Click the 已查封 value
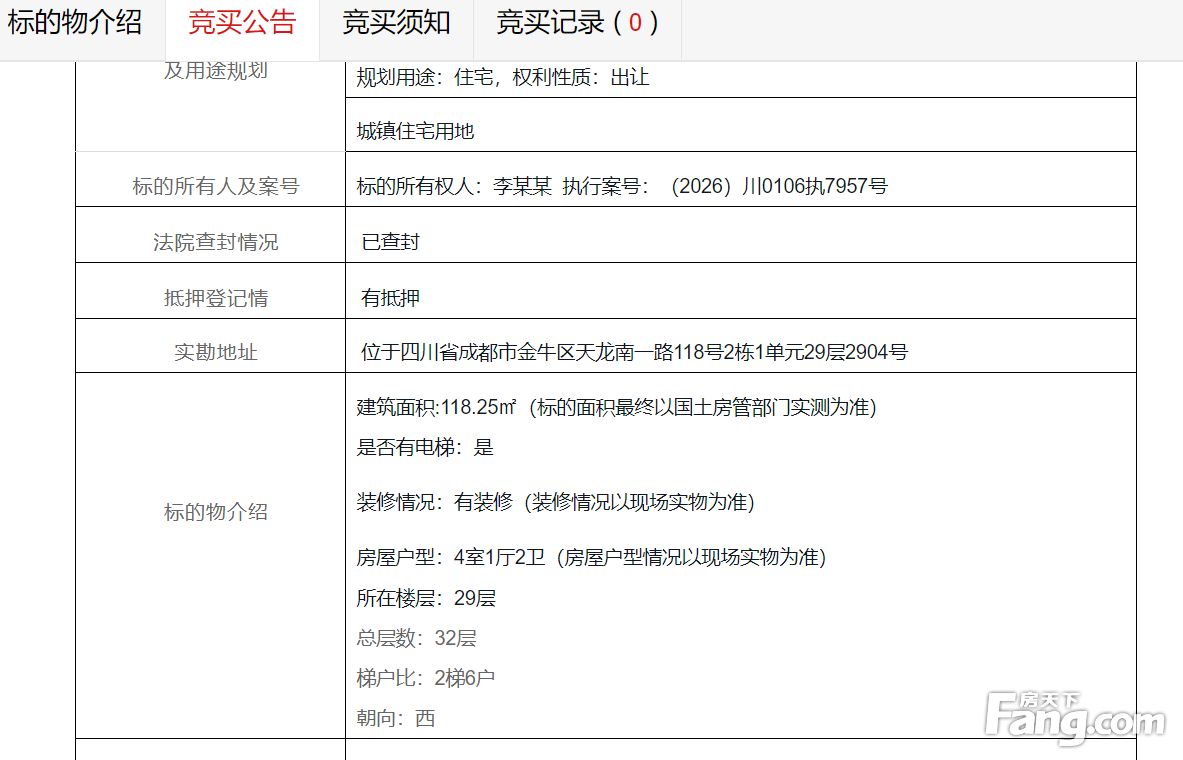This screenshot has width=1183, height=760. pos(390,242)
